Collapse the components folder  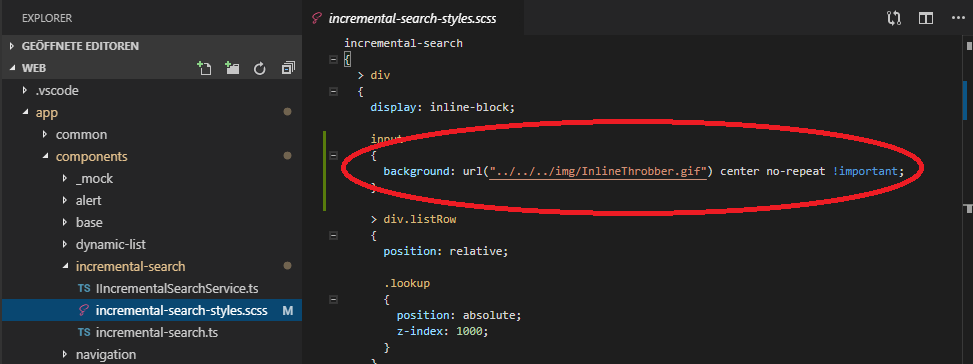coord(45,157)
